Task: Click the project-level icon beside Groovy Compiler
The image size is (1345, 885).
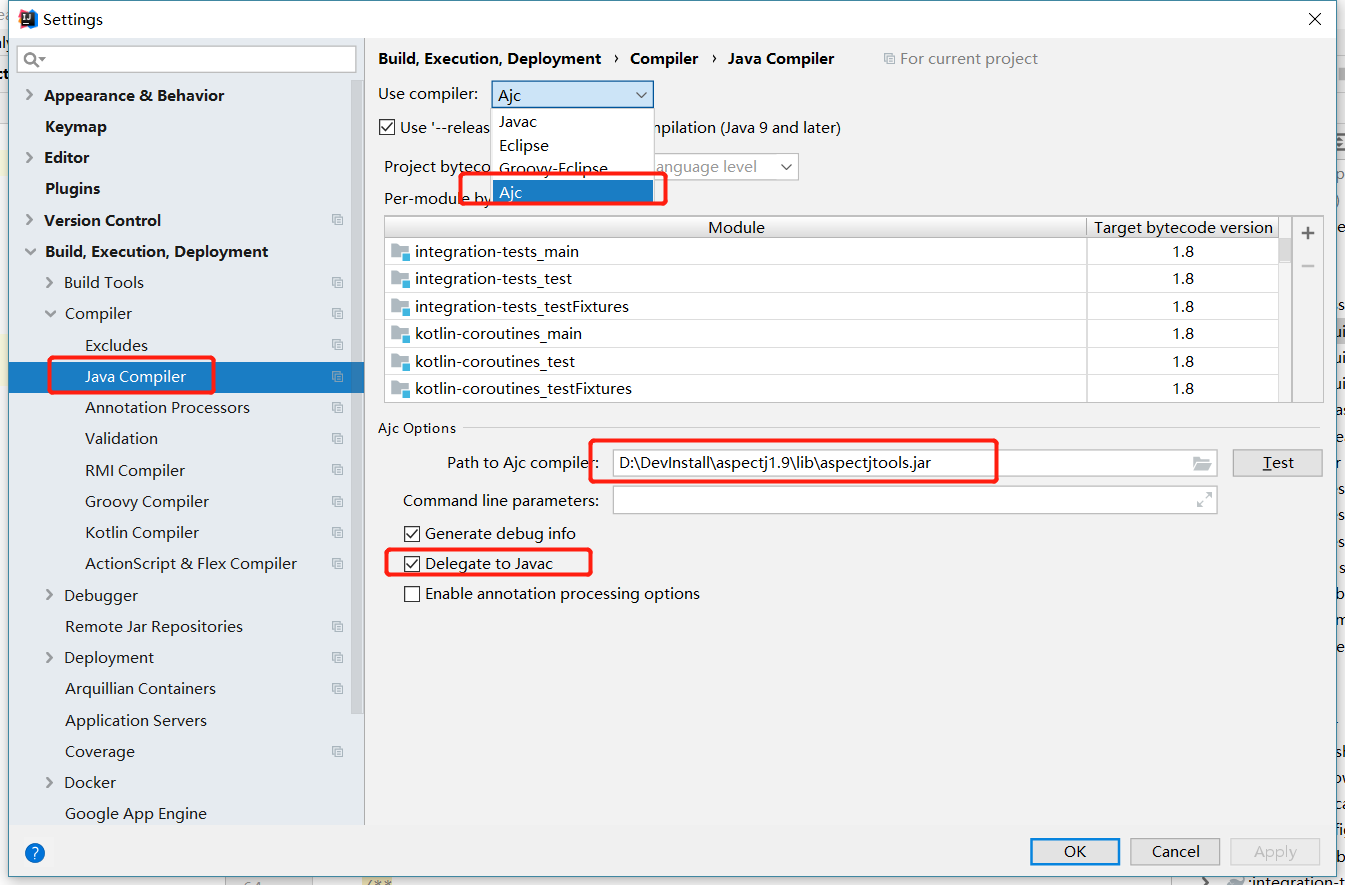Action: 337,502
